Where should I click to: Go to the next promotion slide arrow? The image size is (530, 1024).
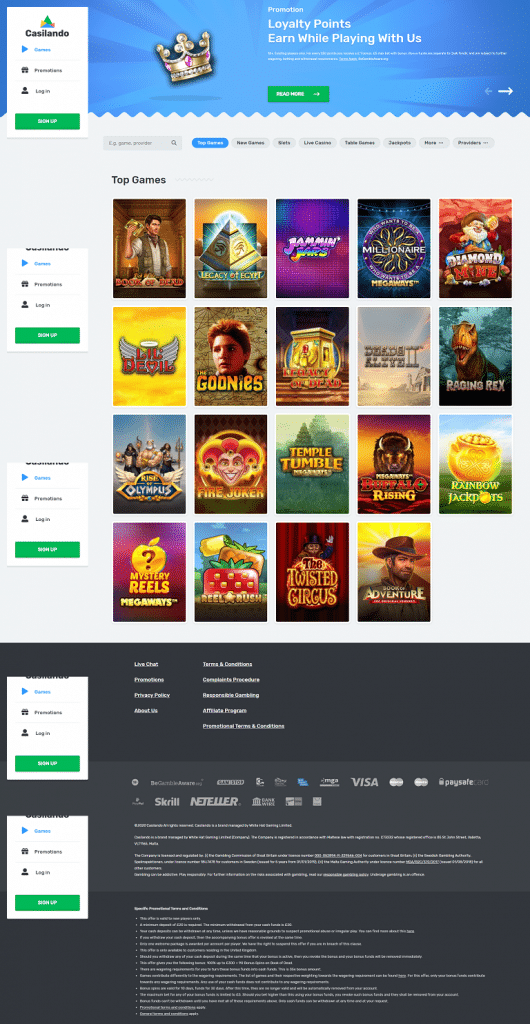click(x=506, y=91)
